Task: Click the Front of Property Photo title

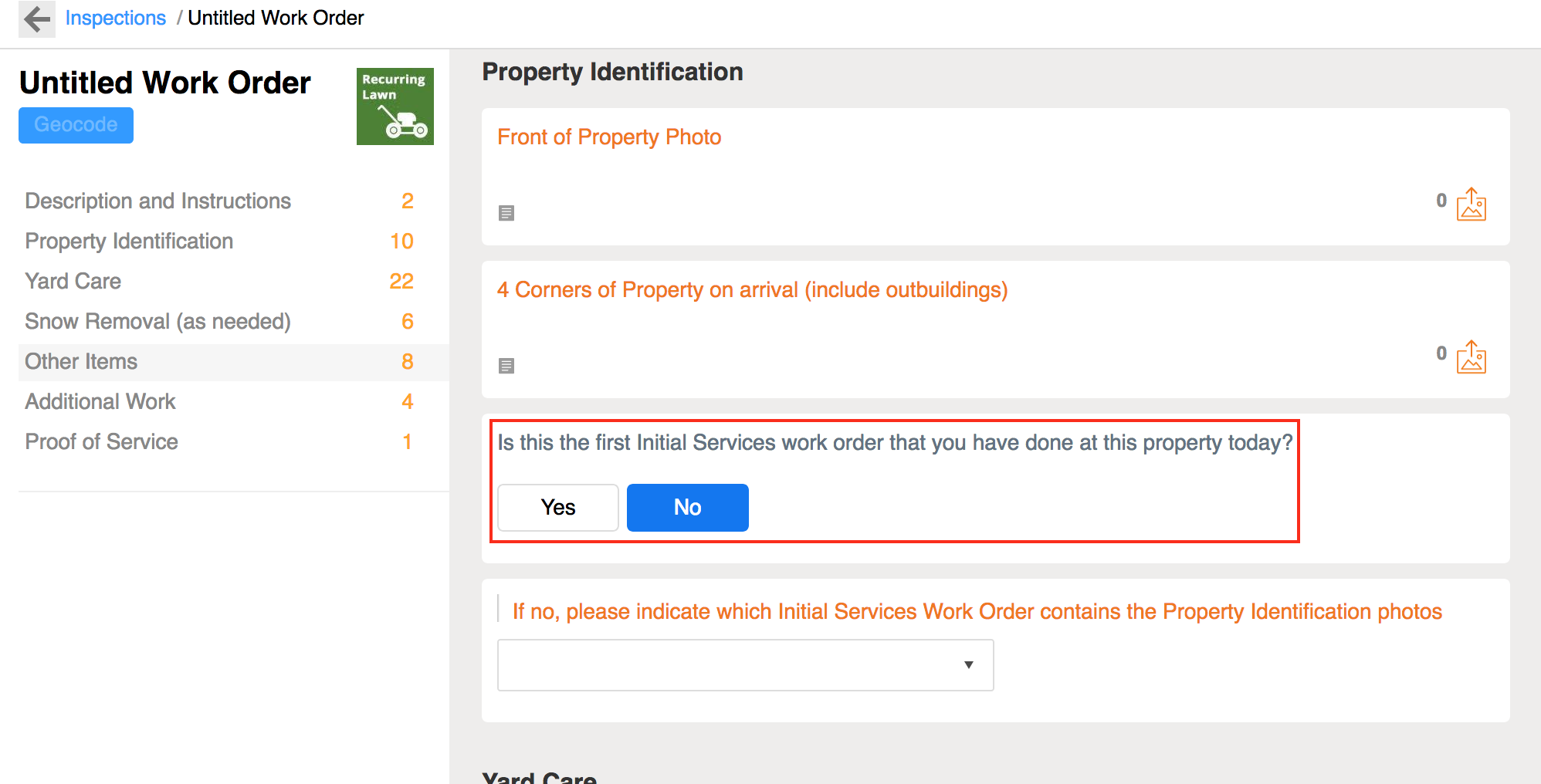Action: point(608,137)
